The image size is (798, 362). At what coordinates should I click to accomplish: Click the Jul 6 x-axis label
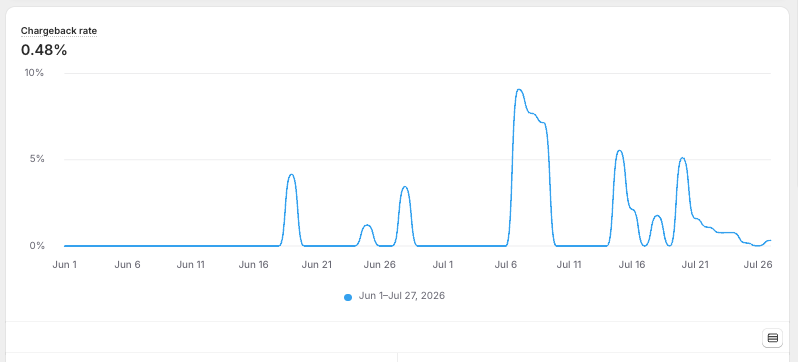tap(506, 265)
